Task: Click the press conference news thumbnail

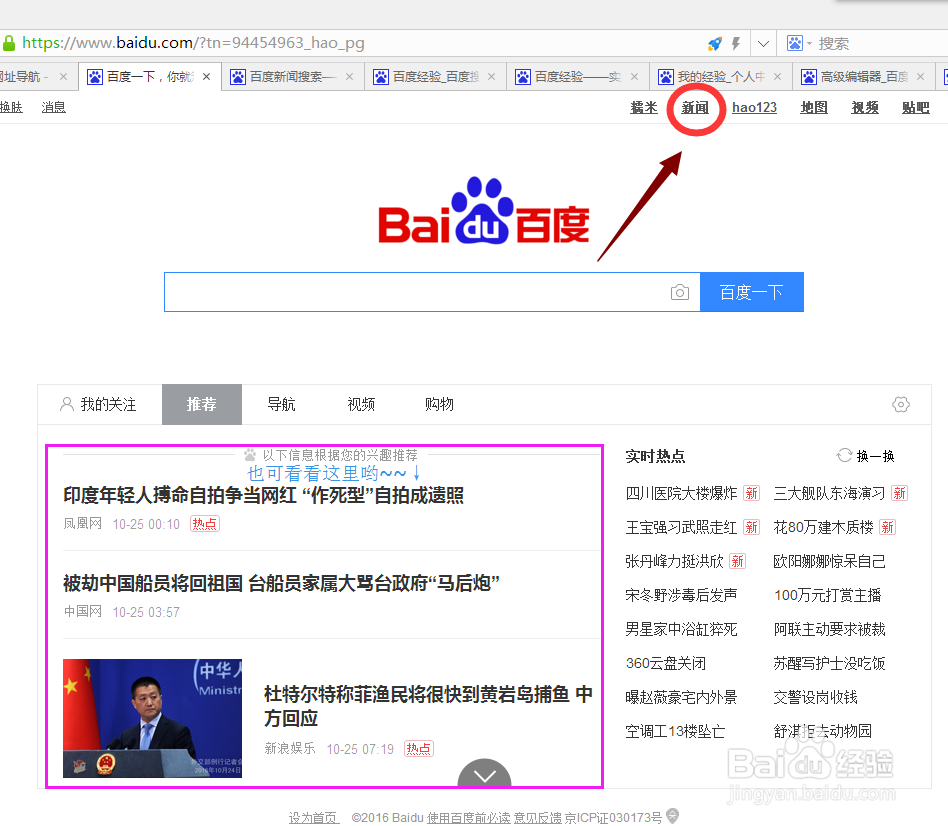Action: 152,718
